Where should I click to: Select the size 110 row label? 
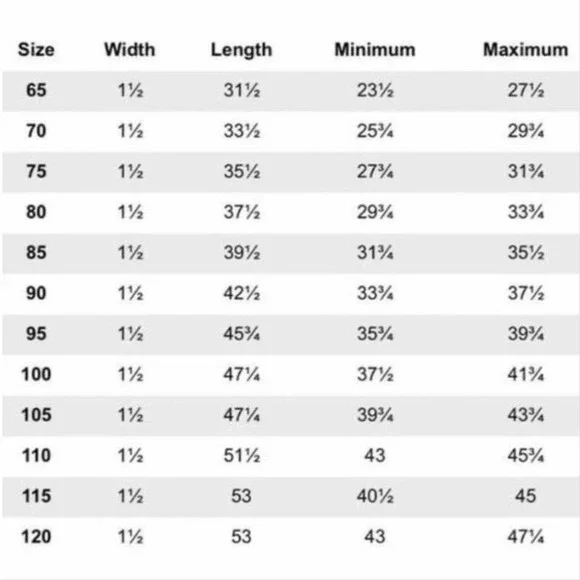36,455
